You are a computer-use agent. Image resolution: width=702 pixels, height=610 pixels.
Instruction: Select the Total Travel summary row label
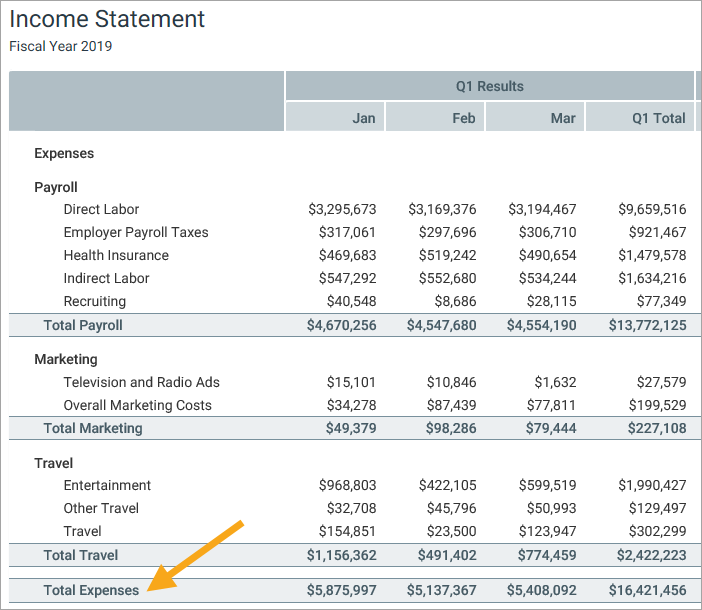81,555
